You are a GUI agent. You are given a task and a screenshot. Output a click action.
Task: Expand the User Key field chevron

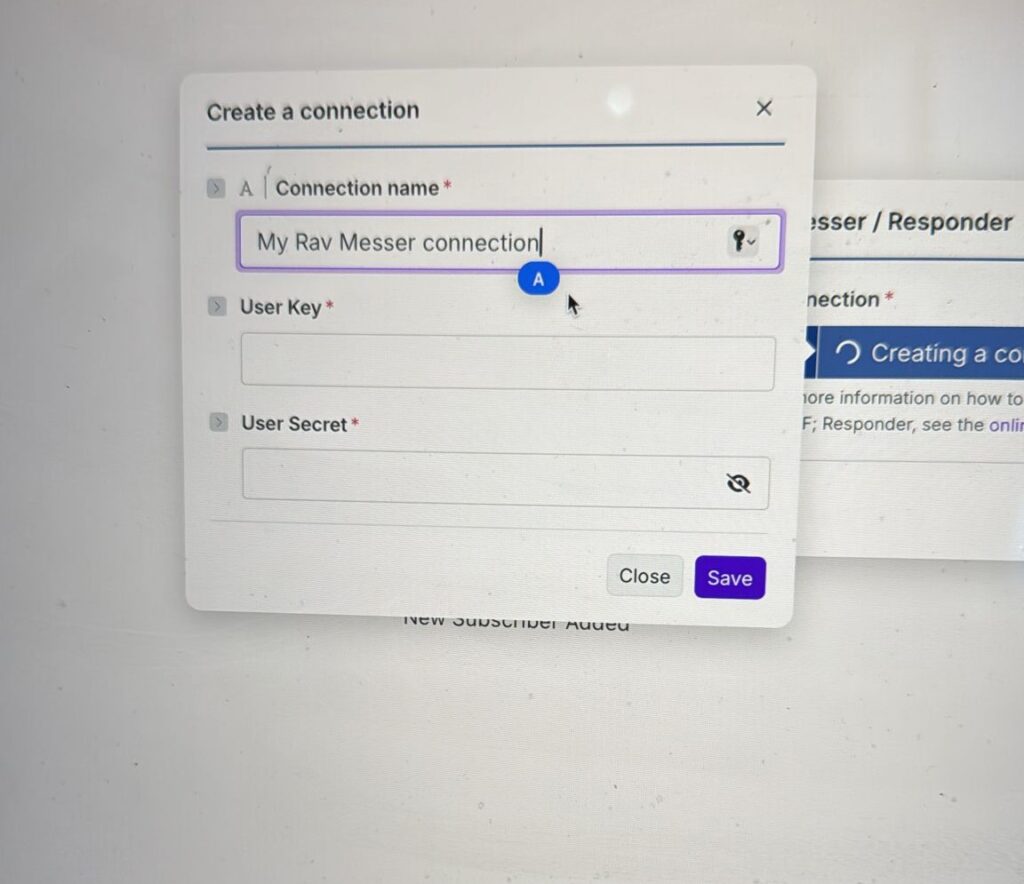coord(217,306)
